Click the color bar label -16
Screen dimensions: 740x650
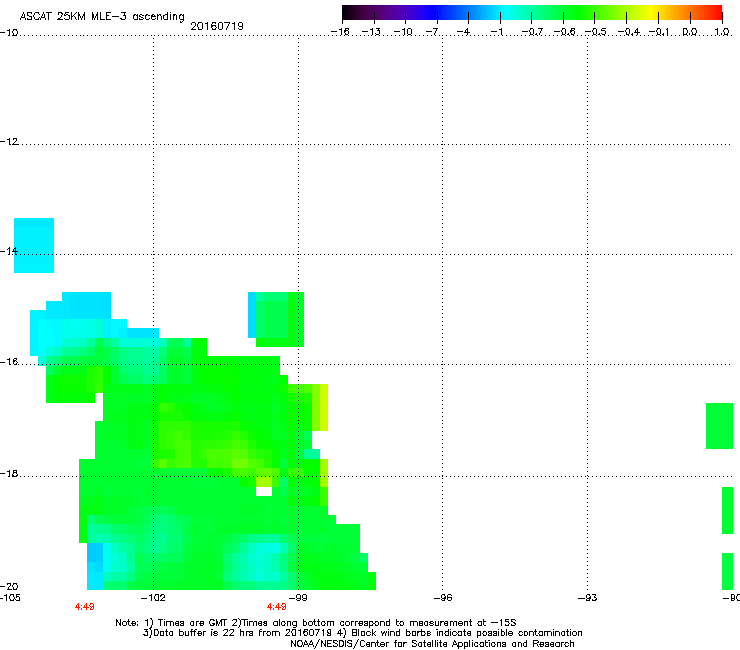pyautogui.click(x=340, y=32)
